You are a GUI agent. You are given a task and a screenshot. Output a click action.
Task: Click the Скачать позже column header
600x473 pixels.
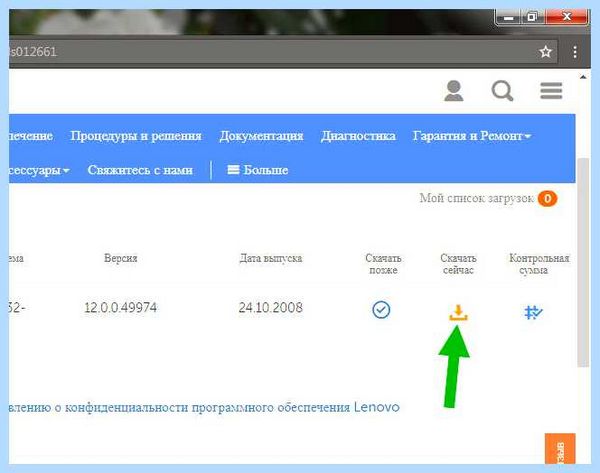click(383, 264)
